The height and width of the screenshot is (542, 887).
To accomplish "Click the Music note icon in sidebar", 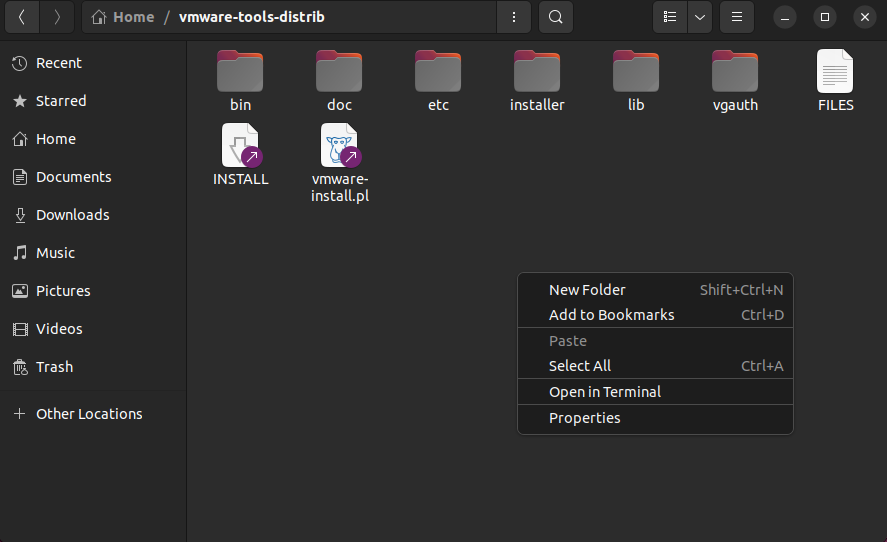I will click(x=20, y=253).
